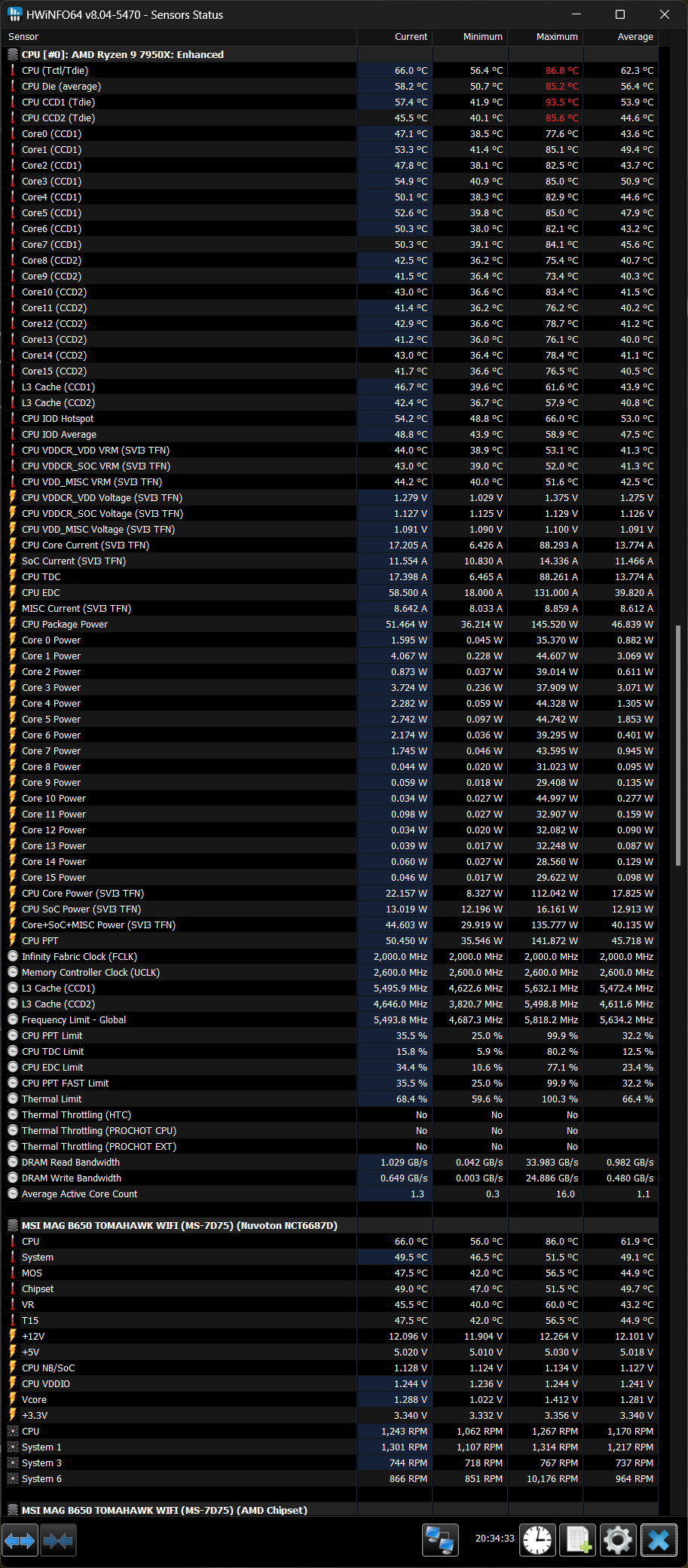Click the thermometer icon beside CPU IOD Hotspot

[x=12, y=418]
